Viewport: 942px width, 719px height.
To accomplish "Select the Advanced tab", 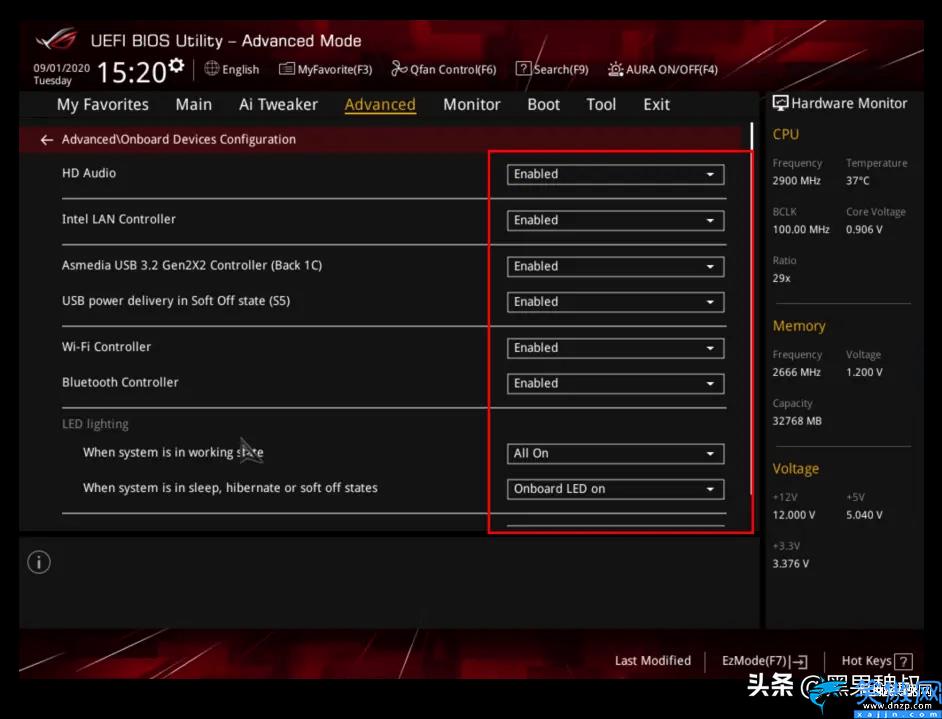I will [x=380, y=105].
